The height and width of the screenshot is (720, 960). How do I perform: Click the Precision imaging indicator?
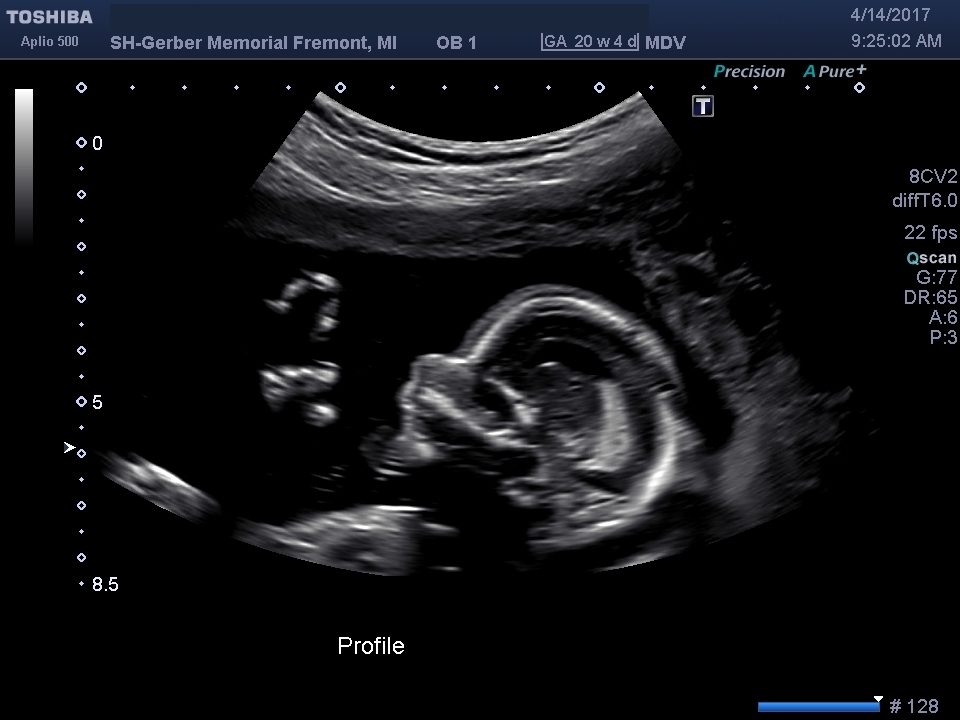(749, 71)
